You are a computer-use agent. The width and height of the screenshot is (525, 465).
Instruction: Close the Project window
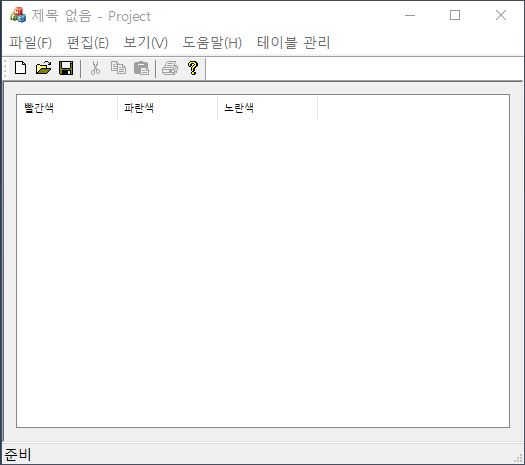[501, 15]
